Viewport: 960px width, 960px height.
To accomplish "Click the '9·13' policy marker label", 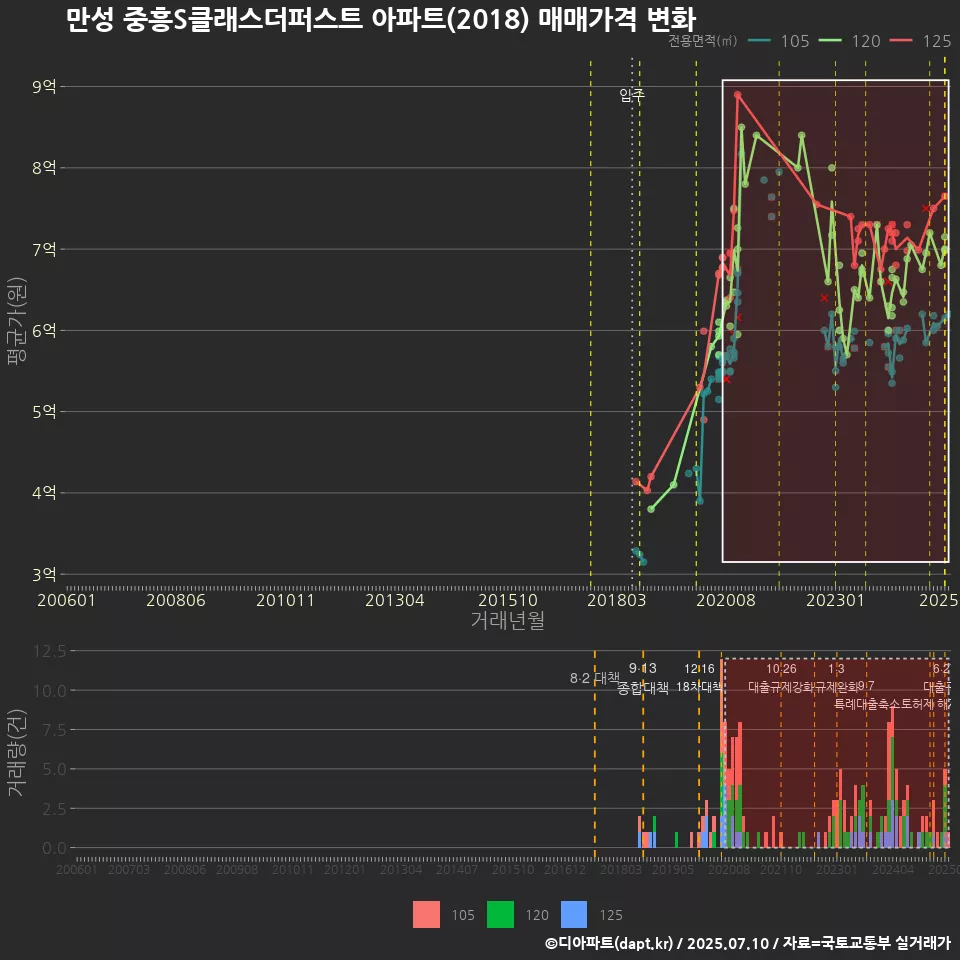I will pyautogui.click(x=643, y=668).
